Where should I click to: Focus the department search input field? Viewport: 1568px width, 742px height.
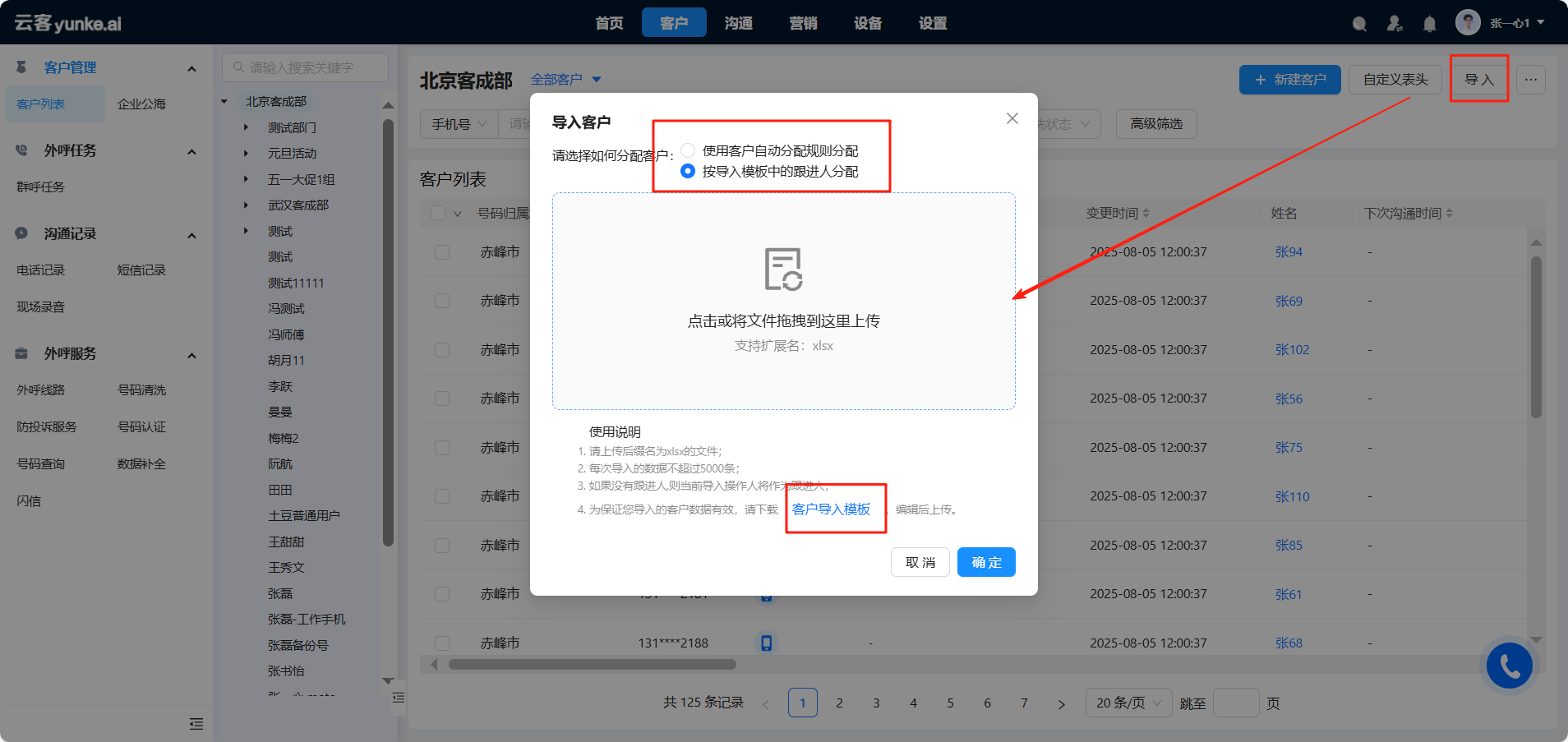coord(305,67)
